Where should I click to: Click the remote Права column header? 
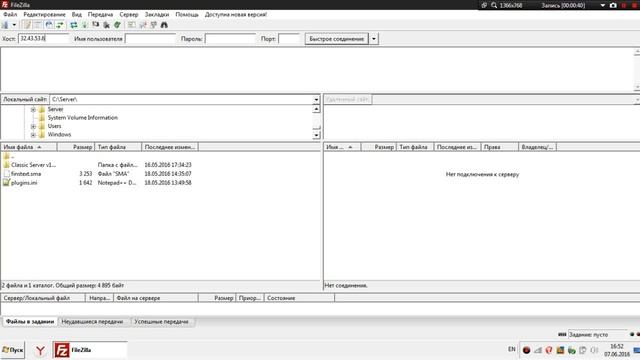tap(500, 147)
